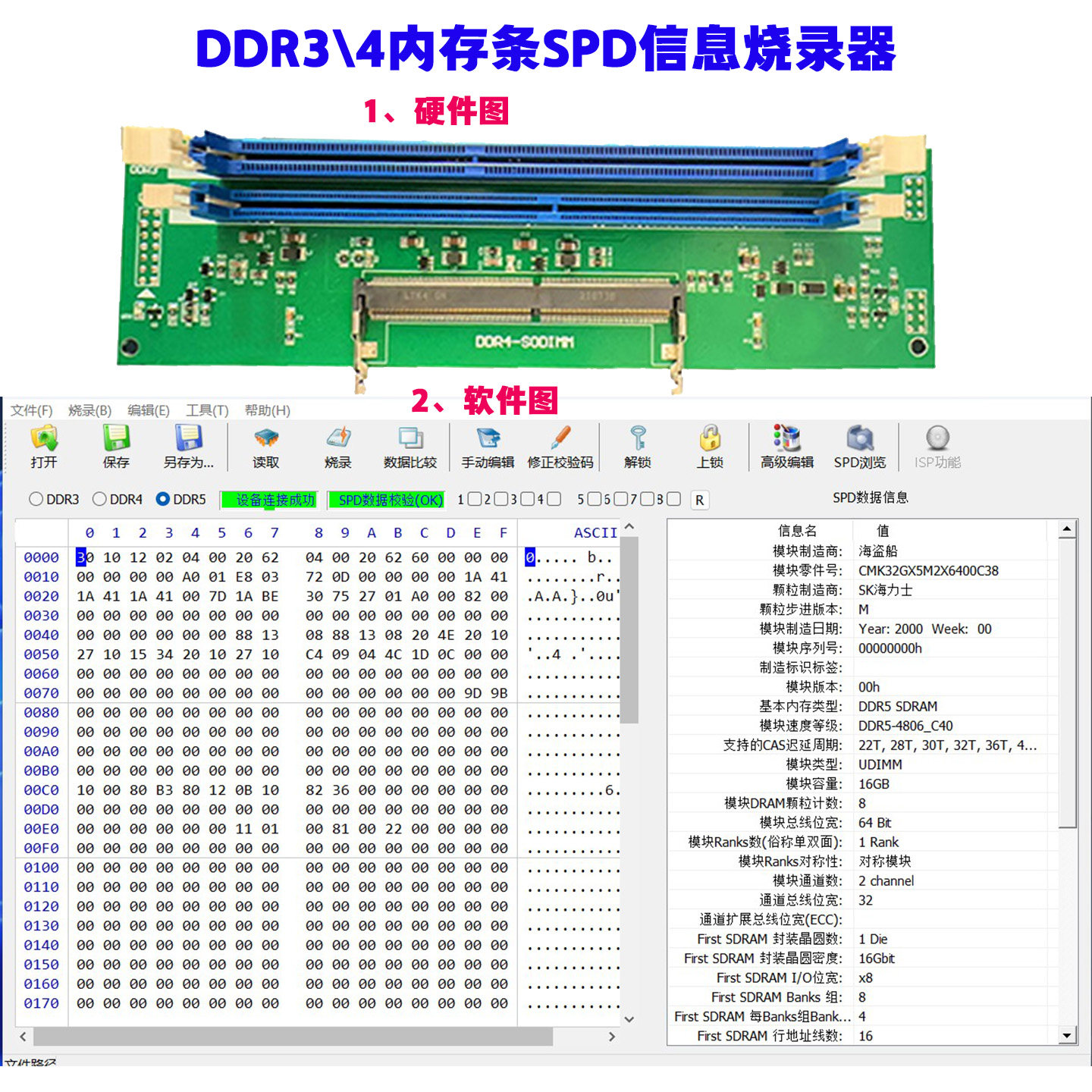
Task: Click SPD info panel scroll down arrow
Action: (1067, 1035)
